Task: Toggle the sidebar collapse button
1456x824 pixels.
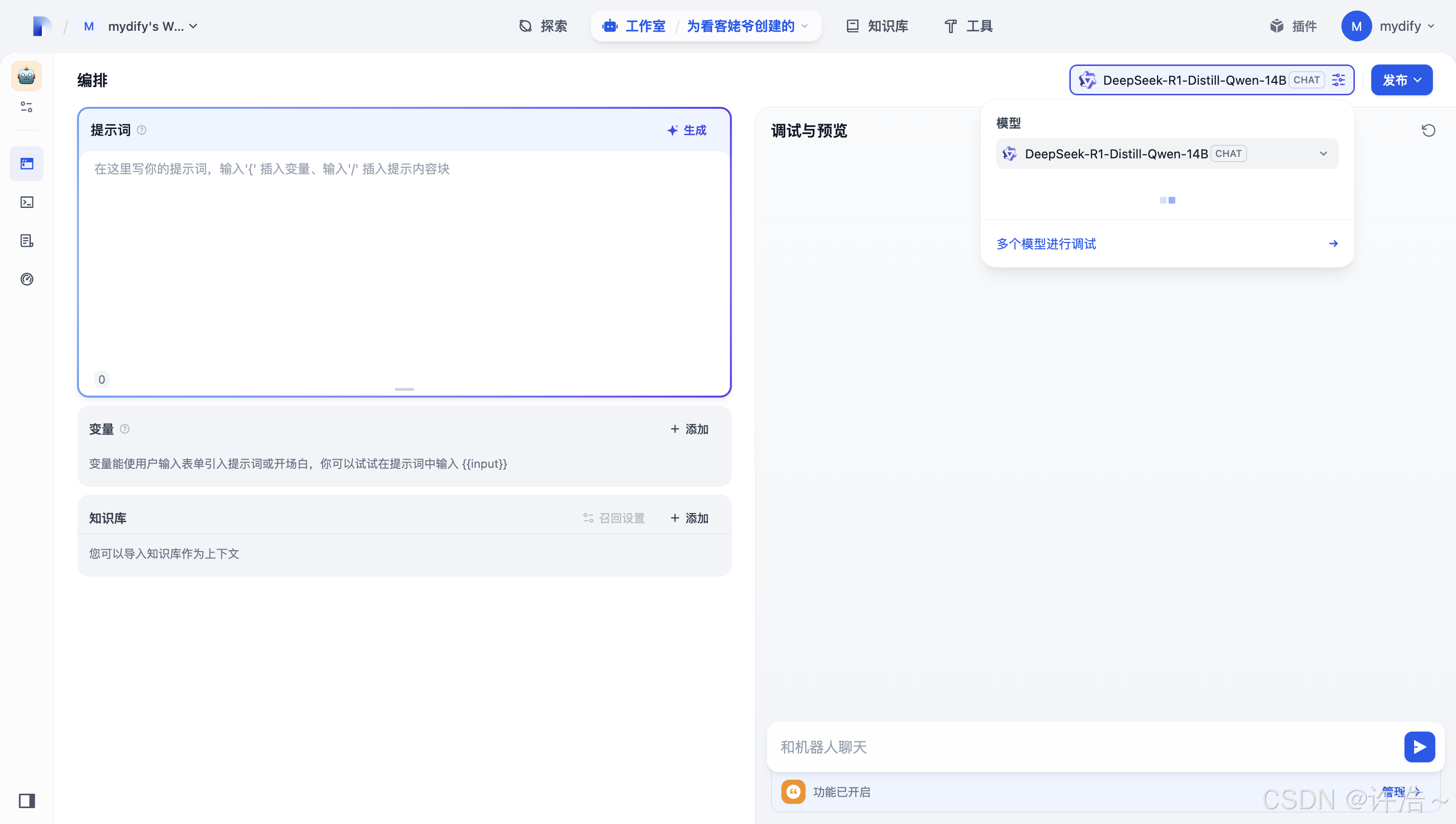Action: coord(26,800)
